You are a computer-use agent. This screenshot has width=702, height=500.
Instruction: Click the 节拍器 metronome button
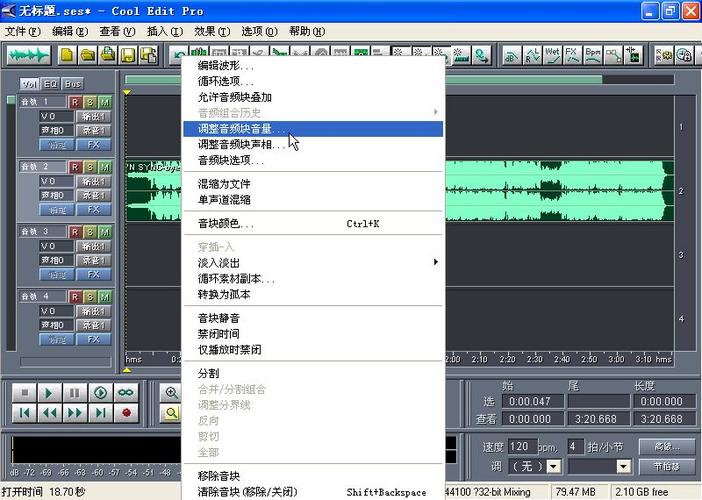667,466
